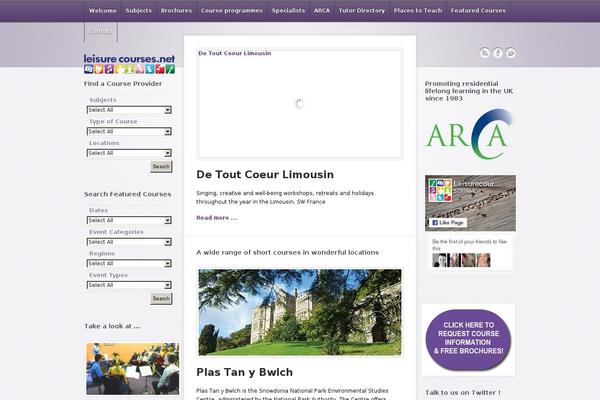Open the Subjects dropdown
600x400 pixels.
129,110
